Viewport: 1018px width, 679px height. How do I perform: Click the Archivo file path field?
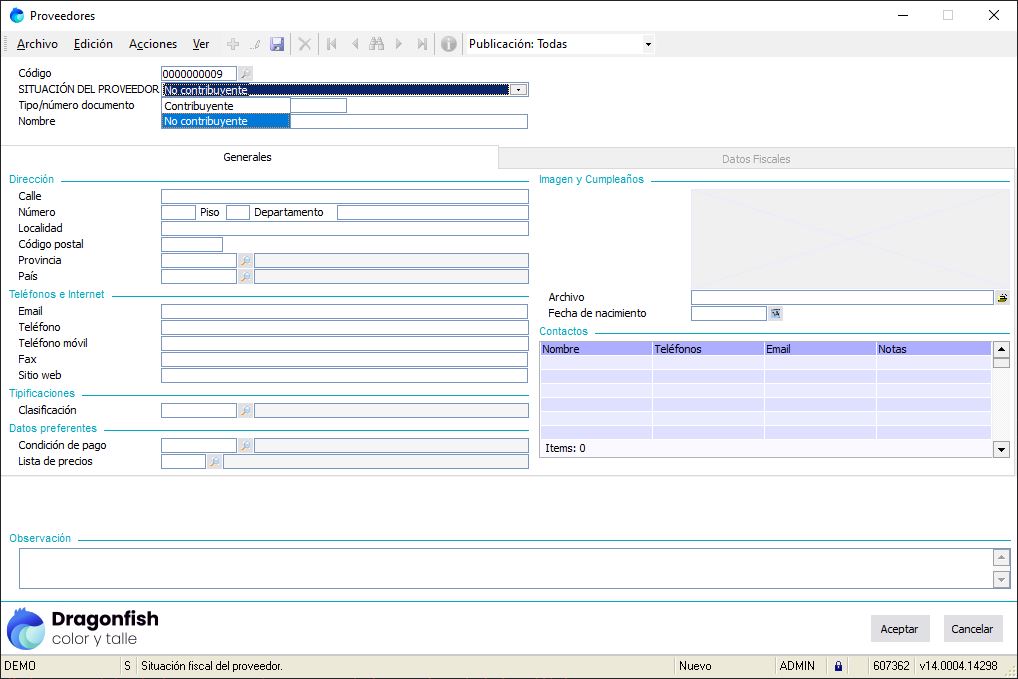(x=842, y=297)
